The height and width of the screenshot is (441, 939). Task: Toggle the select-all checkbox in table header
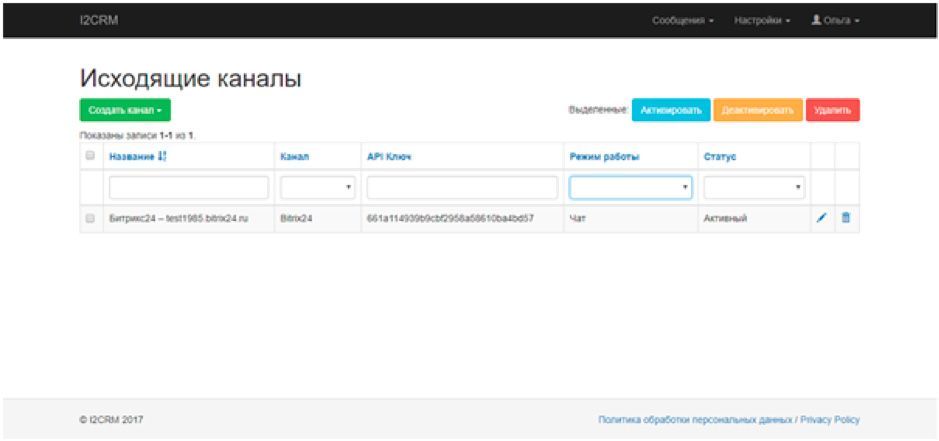click(x=90, y=156)
